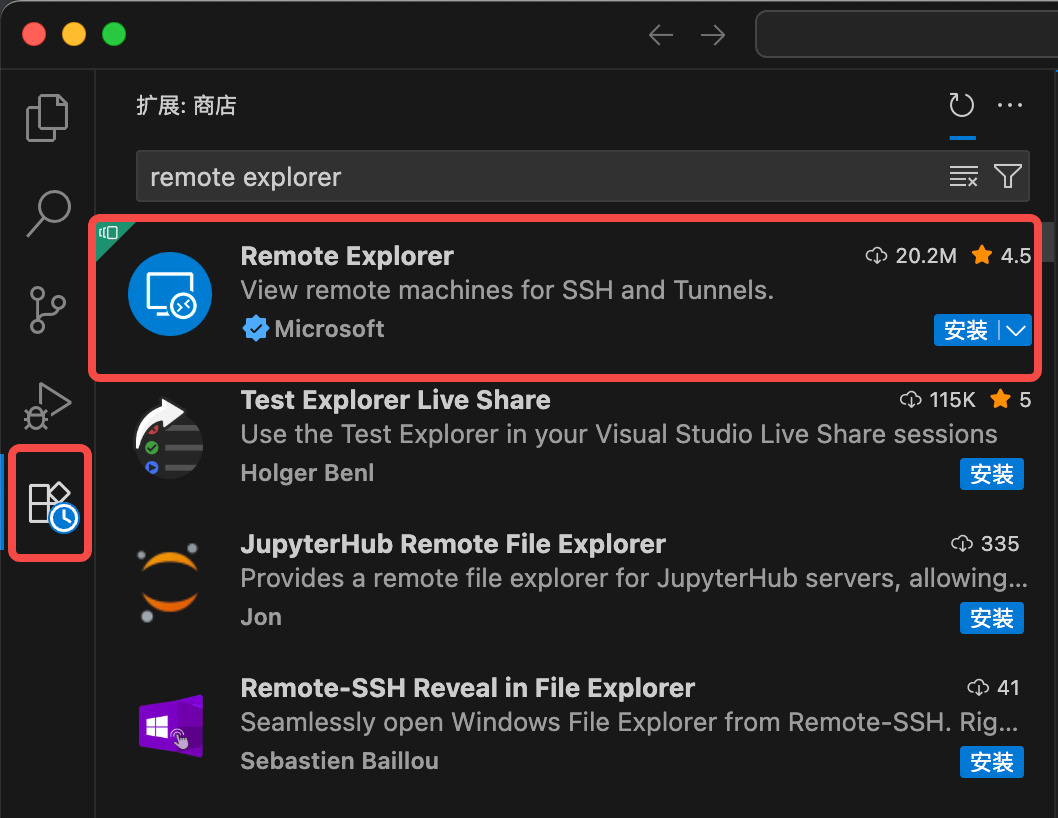Open the Search view in activity bar
Viewport: 1058px width, 818px height.
47,213
